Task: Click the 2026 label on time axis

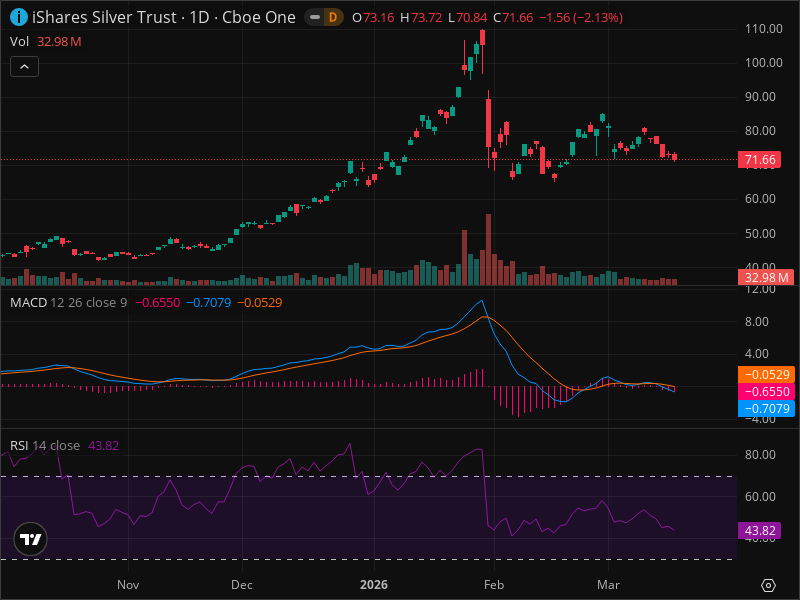Action: coord(374,585)
